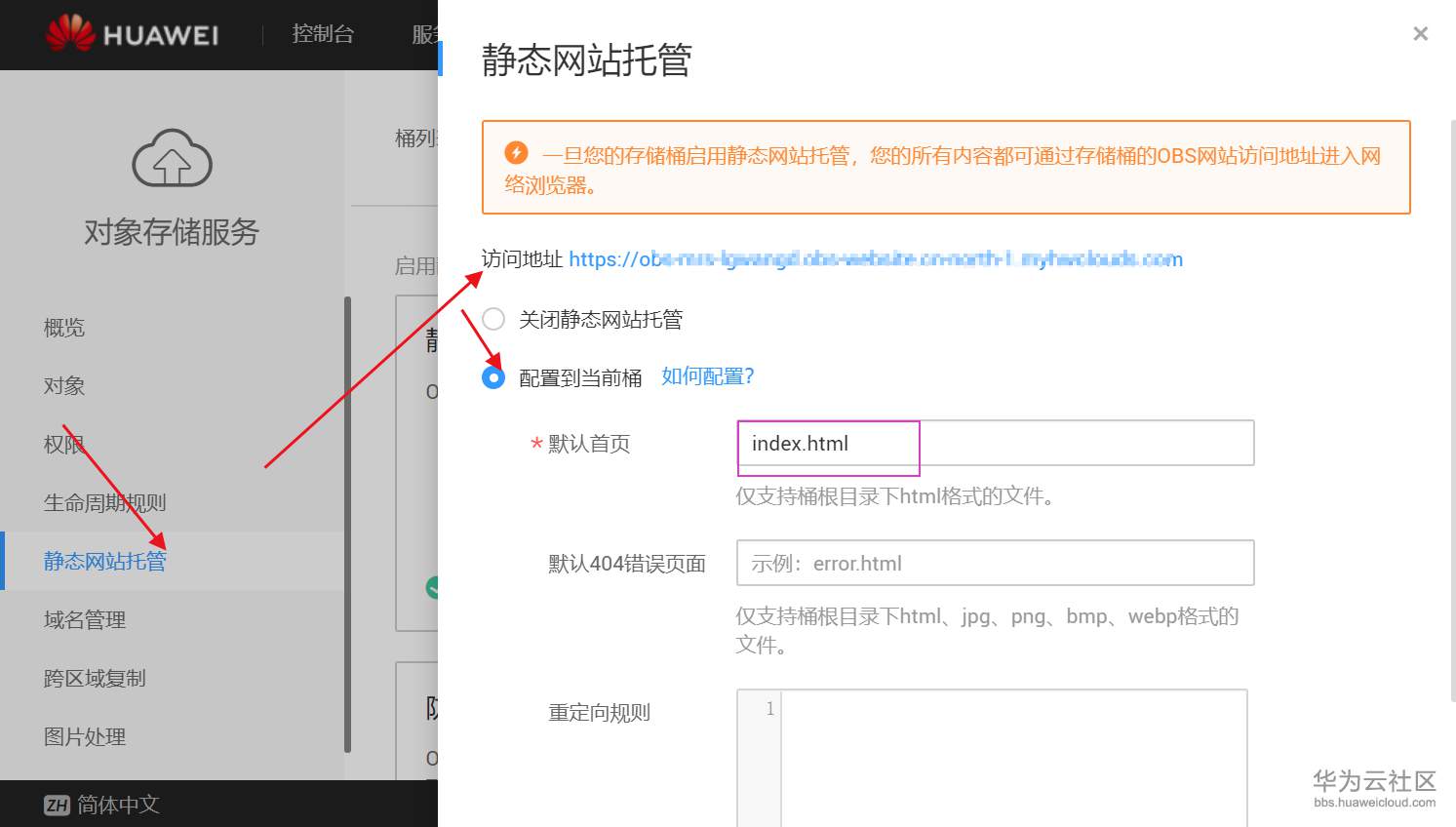Open the 图片处理 image processing section
Screen dimensions: 1456x827
pos(85,737)
